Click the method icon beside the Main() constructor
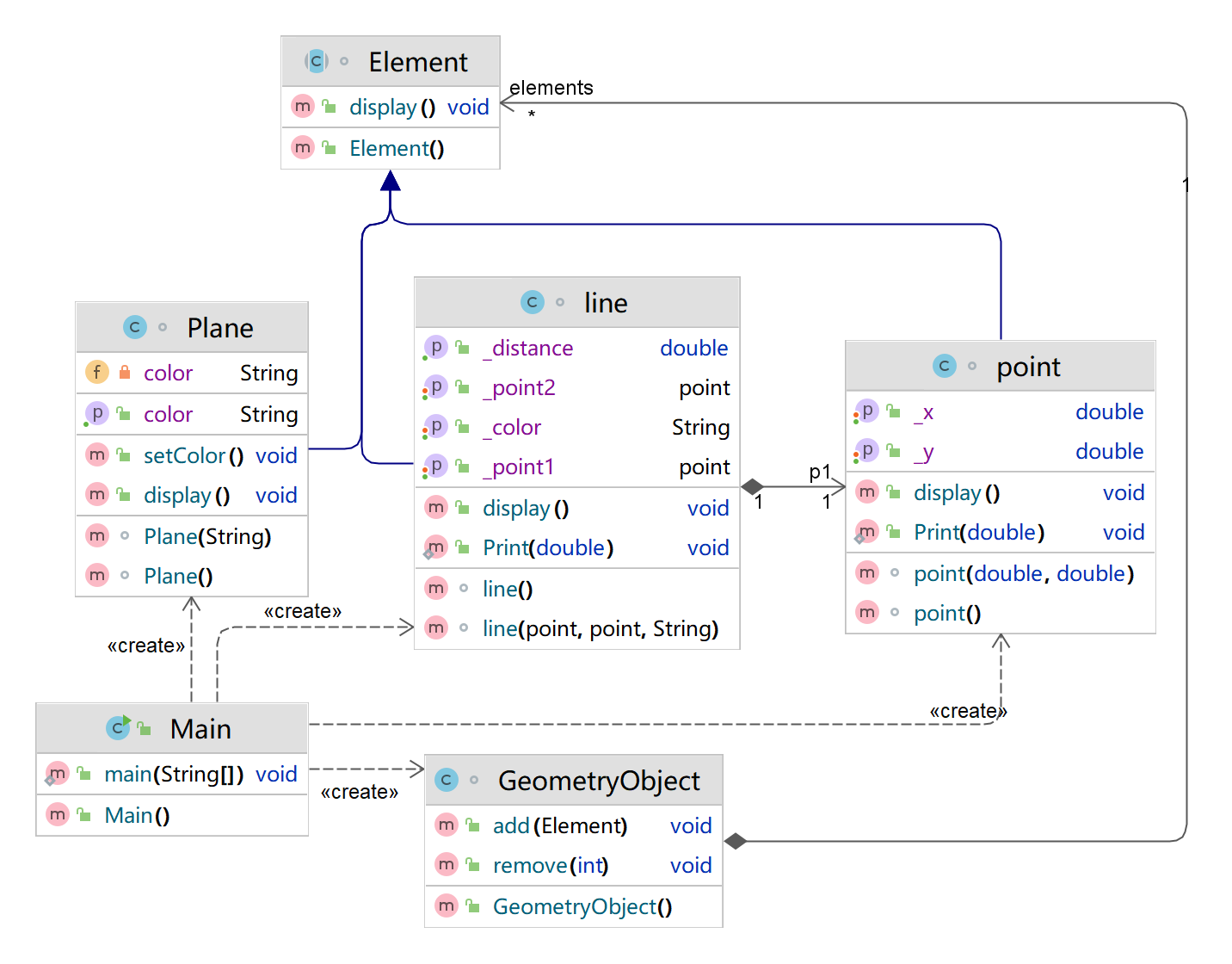 tap(57, 815)
